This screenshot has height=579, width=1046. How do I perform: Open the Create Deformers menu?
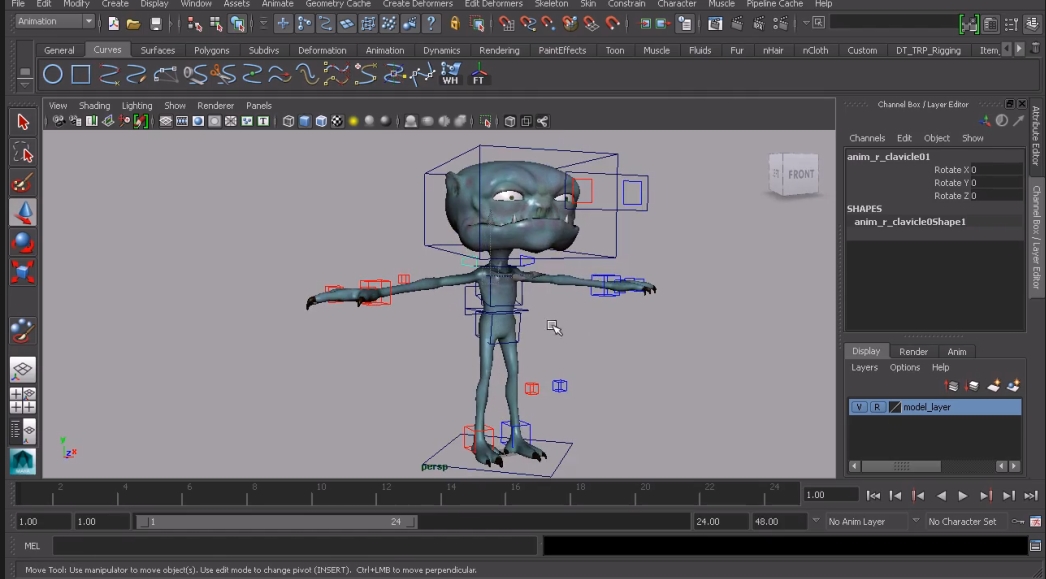click(x=418, y=3)
